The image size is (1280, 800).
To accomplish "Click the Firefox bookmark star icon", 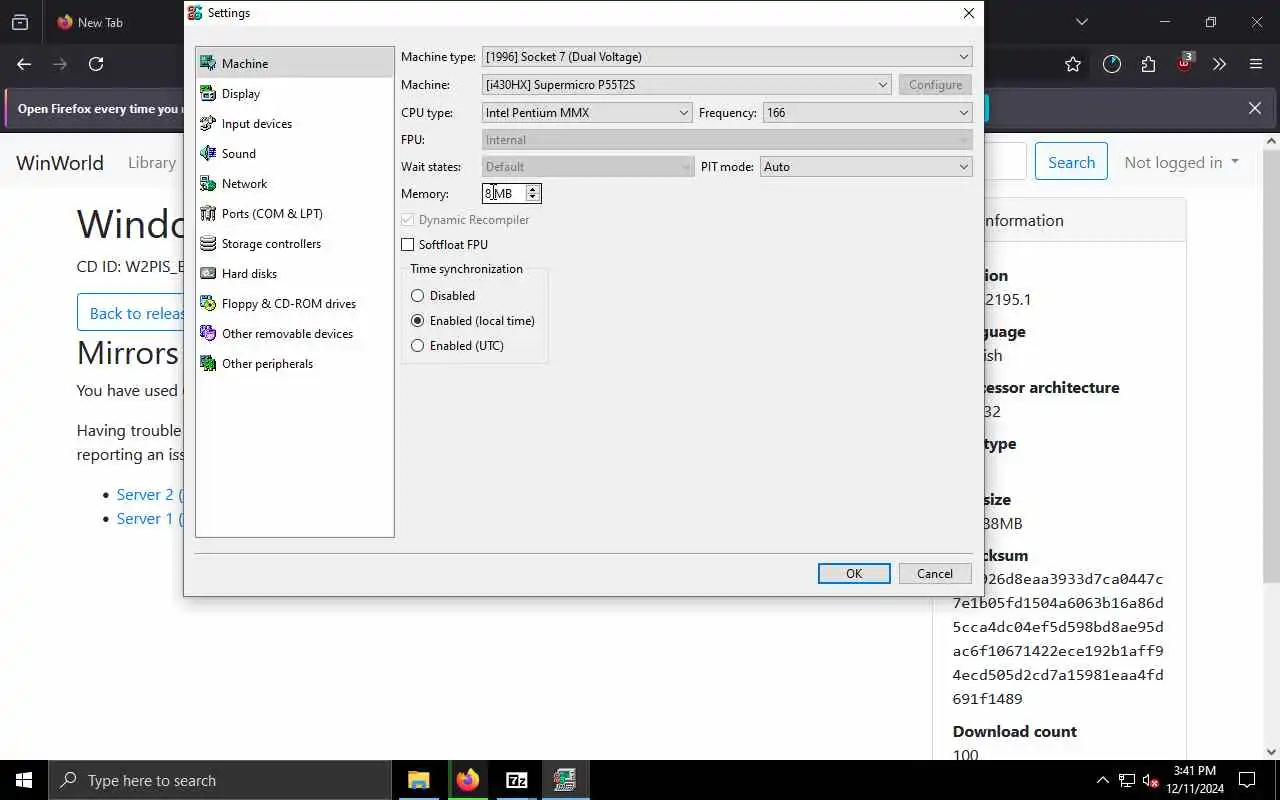I will tap(1073, 64).
